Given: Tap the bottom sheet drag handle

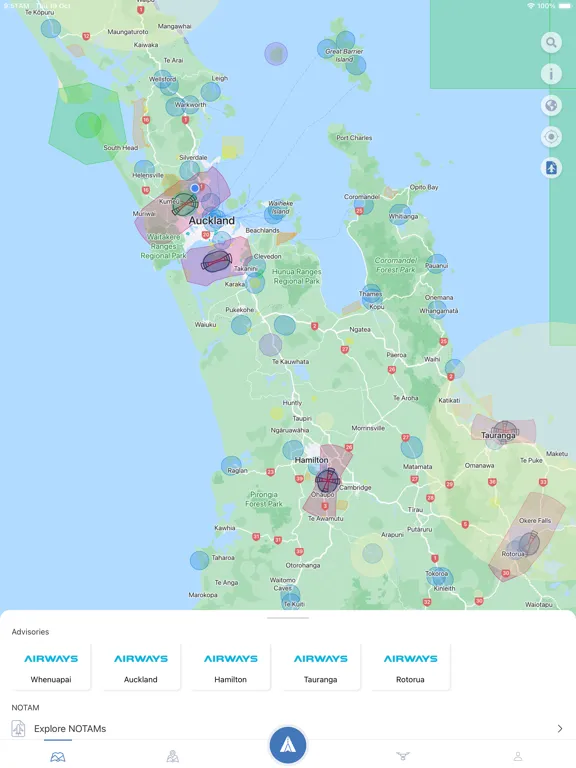Looking at the screenshot, I should tap(288, 618).
